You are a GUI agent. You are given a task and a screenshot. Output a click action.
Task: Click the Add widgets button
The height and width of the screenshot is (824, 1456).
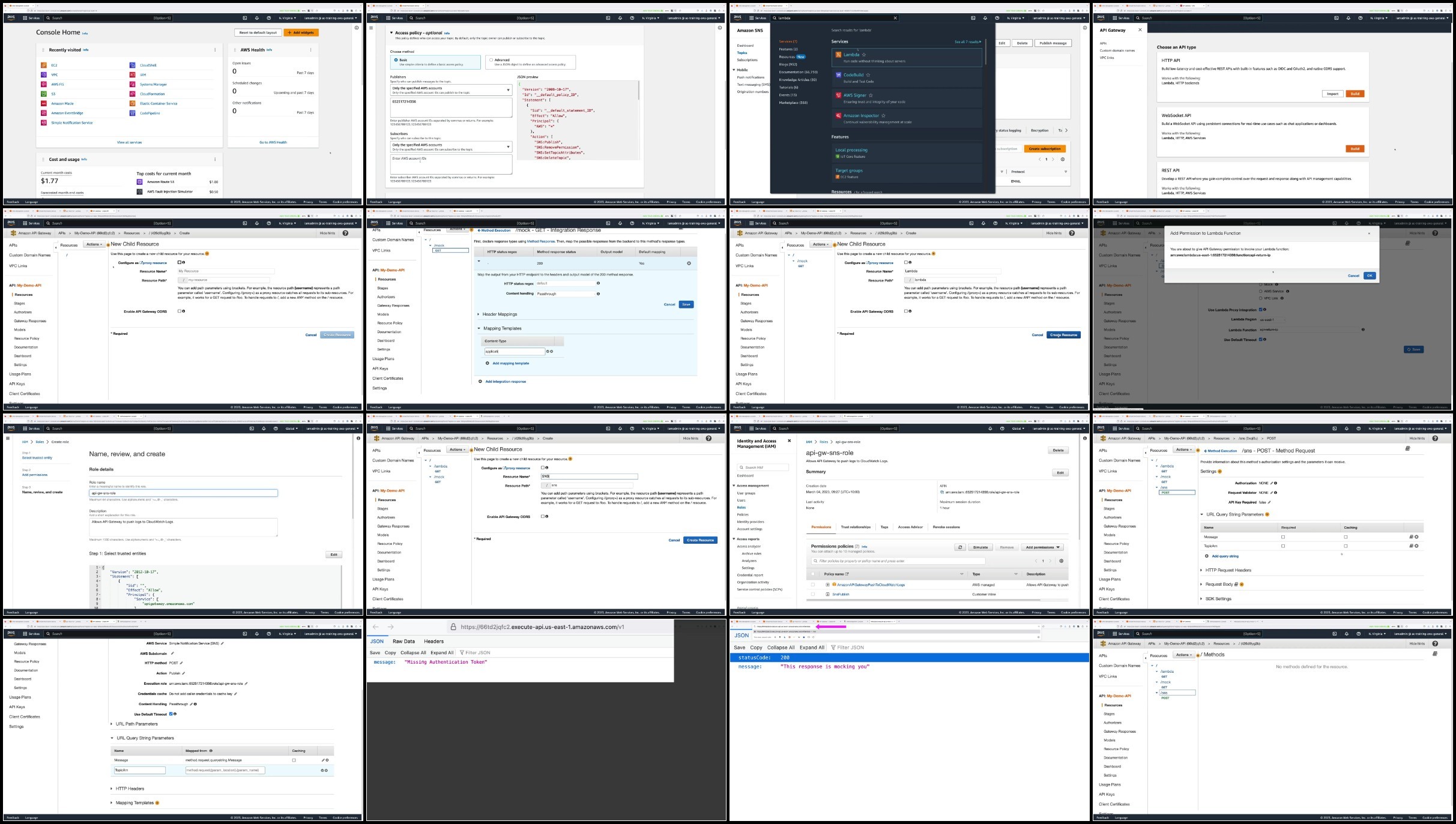click(x=301, y=32)
